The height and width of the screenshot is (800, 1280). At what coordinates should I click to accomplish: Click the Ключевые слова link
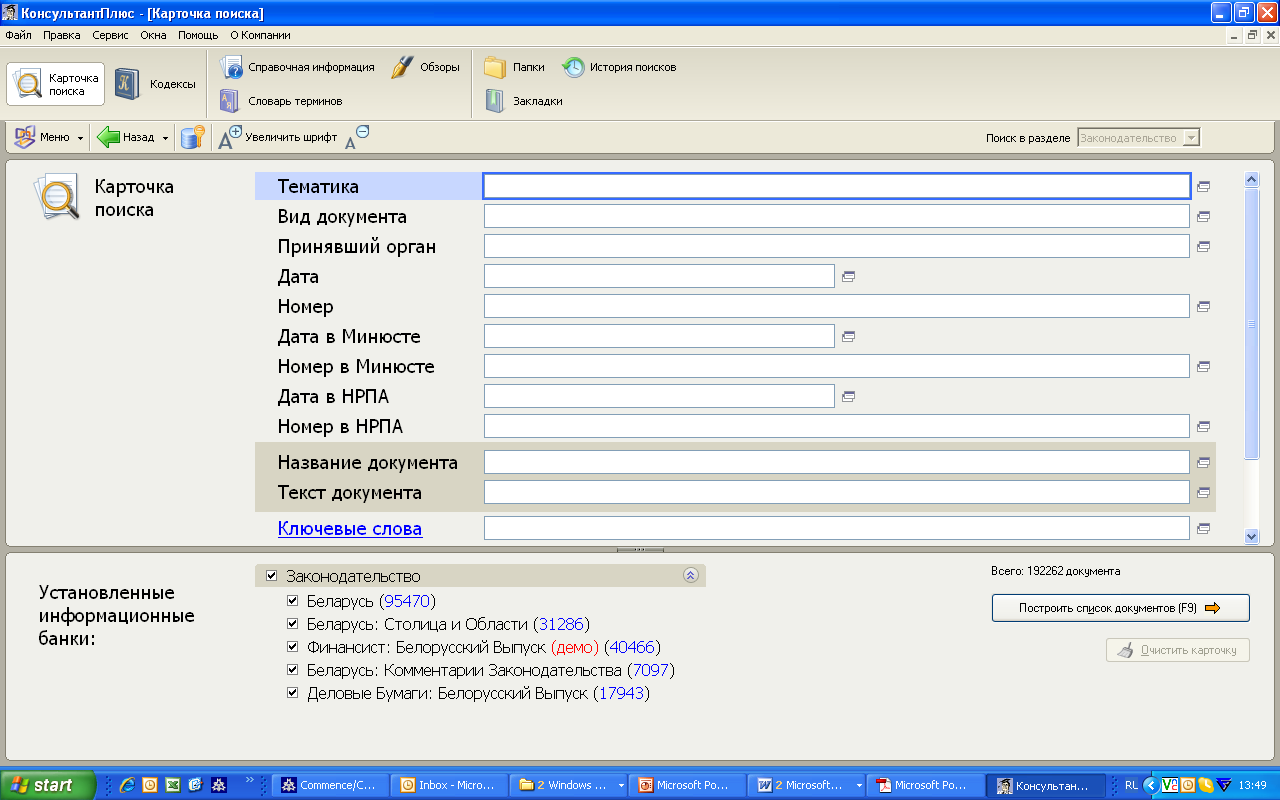350,528
